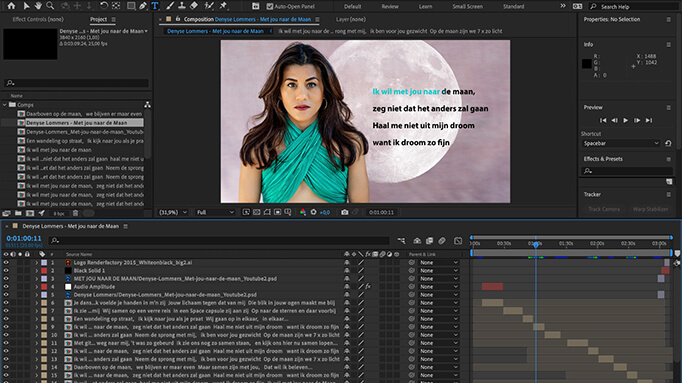Open the Full resolution dropdown

coord(215,212)
